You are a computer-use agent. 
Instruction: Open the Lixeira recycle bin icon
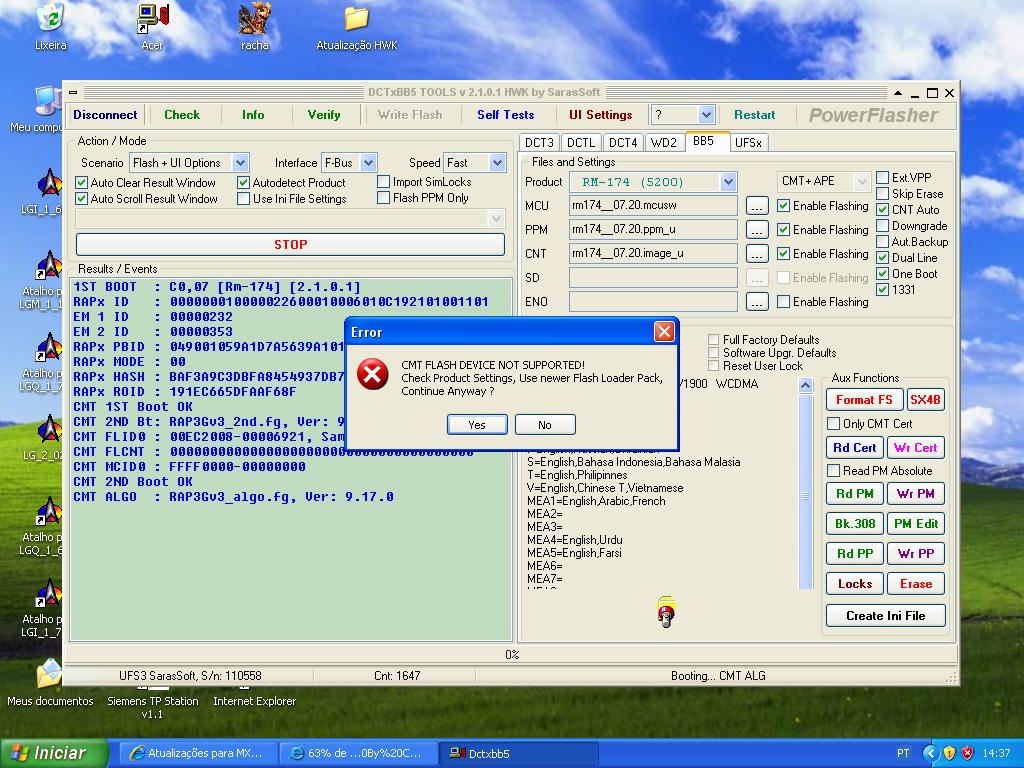pos(50,18)
